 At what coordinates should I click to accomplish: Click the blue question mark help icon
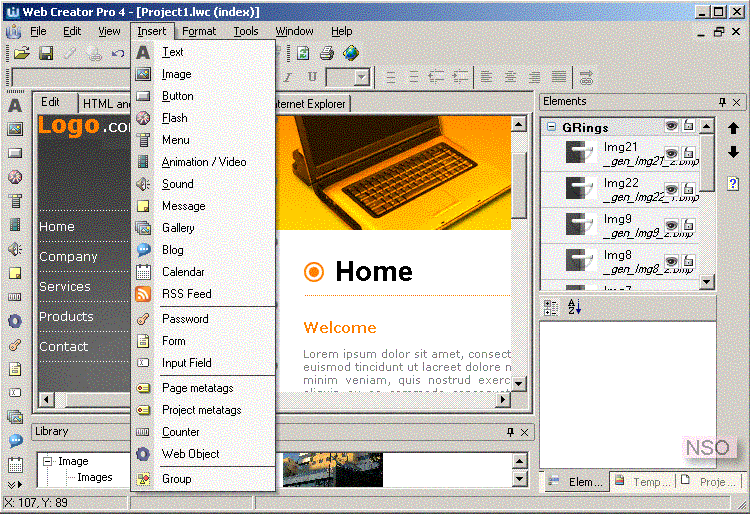pyautogui.click(x=733, y=184)
